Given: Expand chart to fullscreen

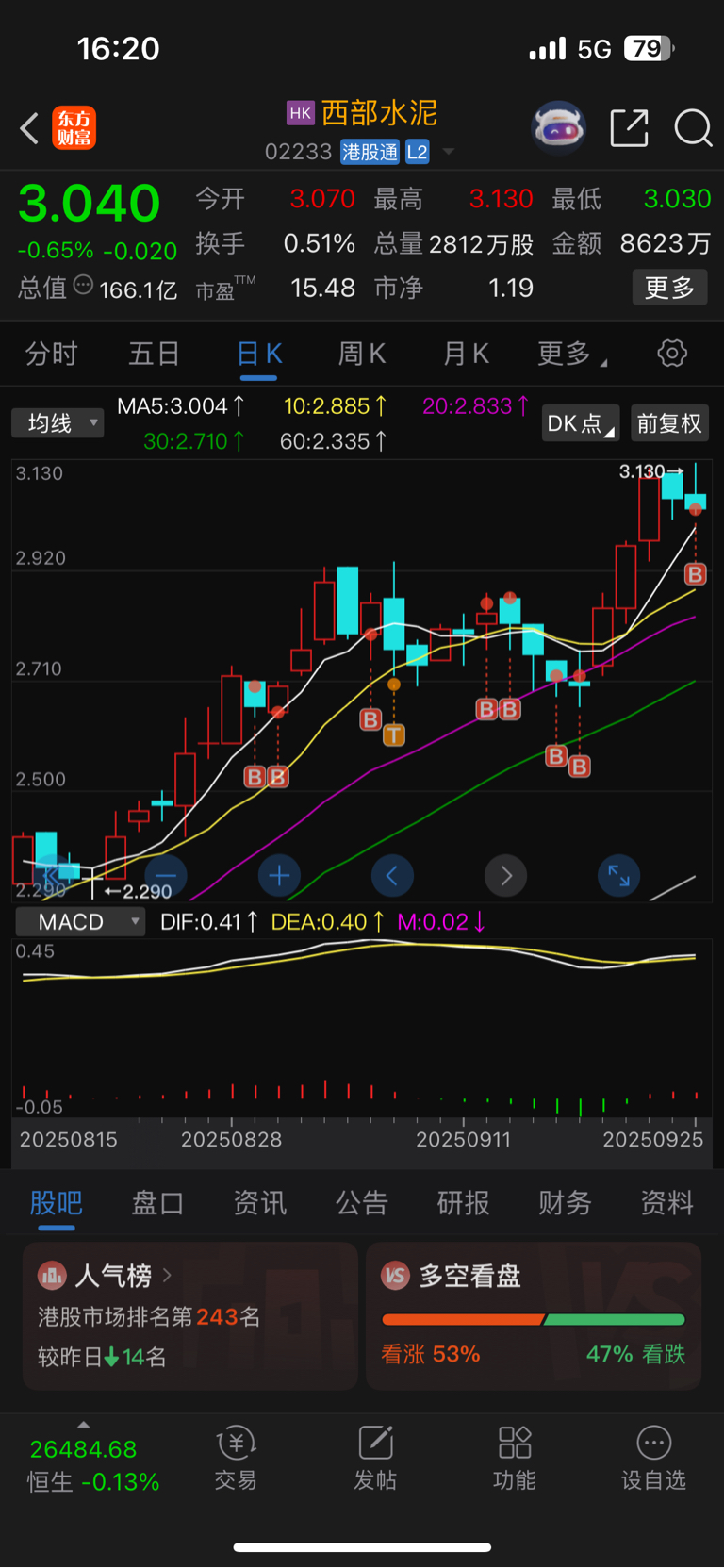Looking at the screenshot, I should (x=619, y=876).
